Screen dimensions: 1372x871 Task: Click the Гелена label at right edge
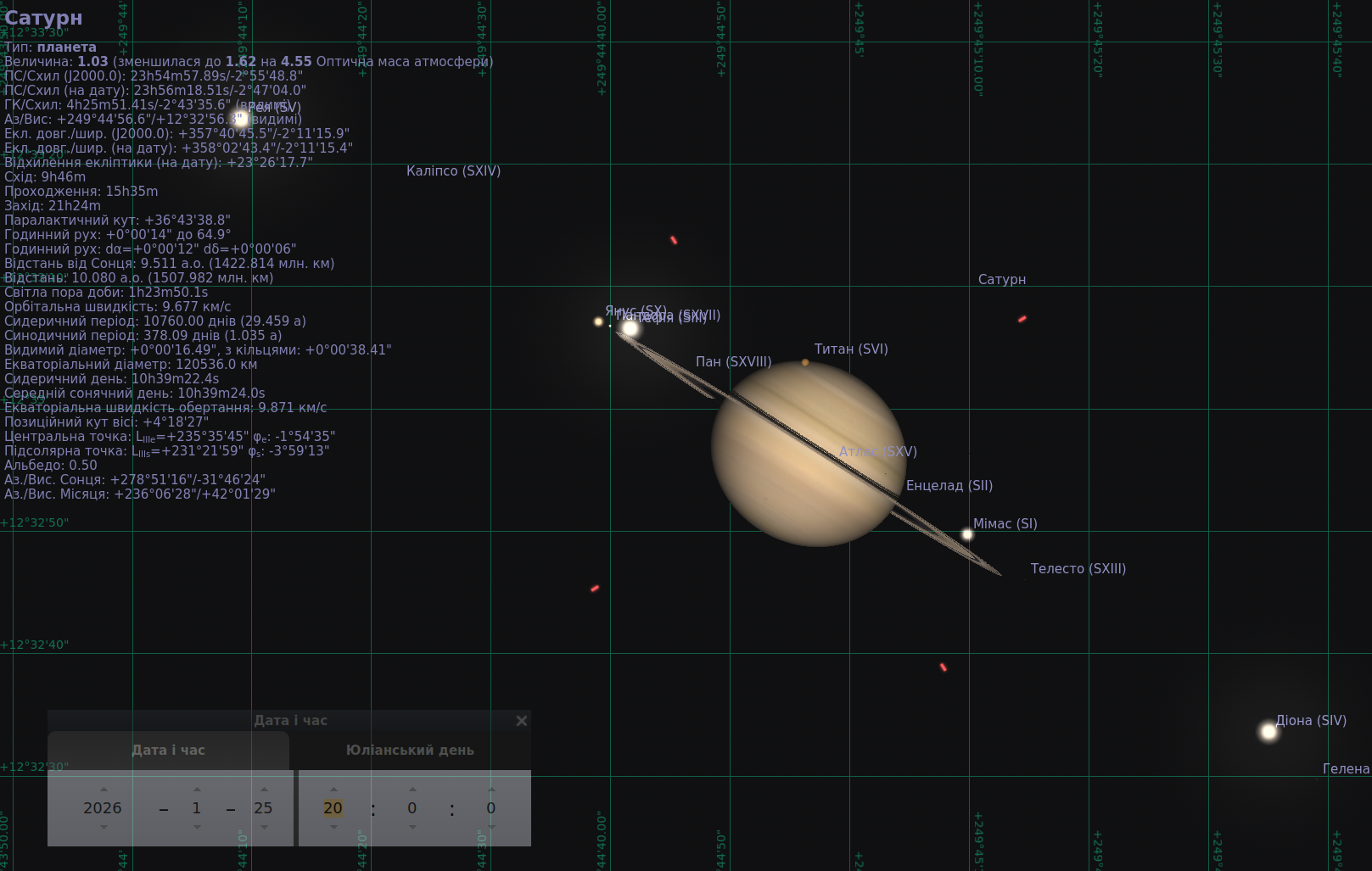point(1347,769)
